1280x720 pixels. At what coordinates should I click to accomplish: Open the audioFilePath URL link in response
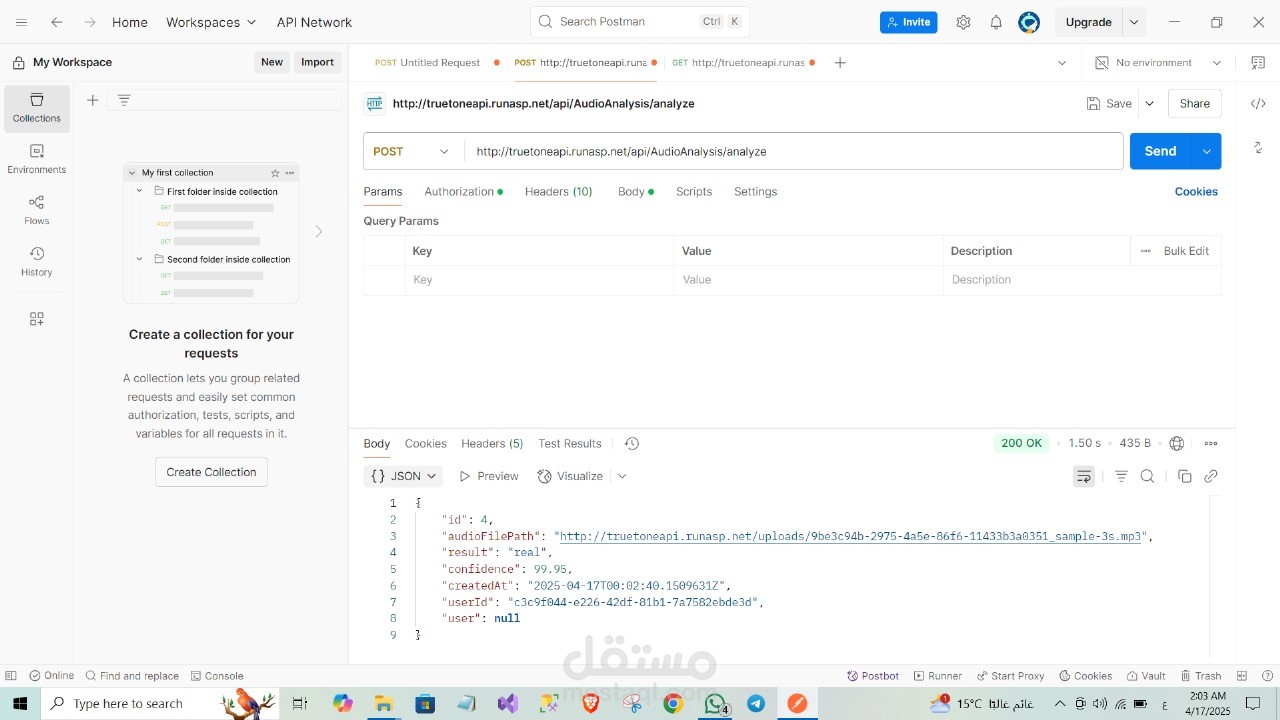pyautogui.click(x=851, y=537)
